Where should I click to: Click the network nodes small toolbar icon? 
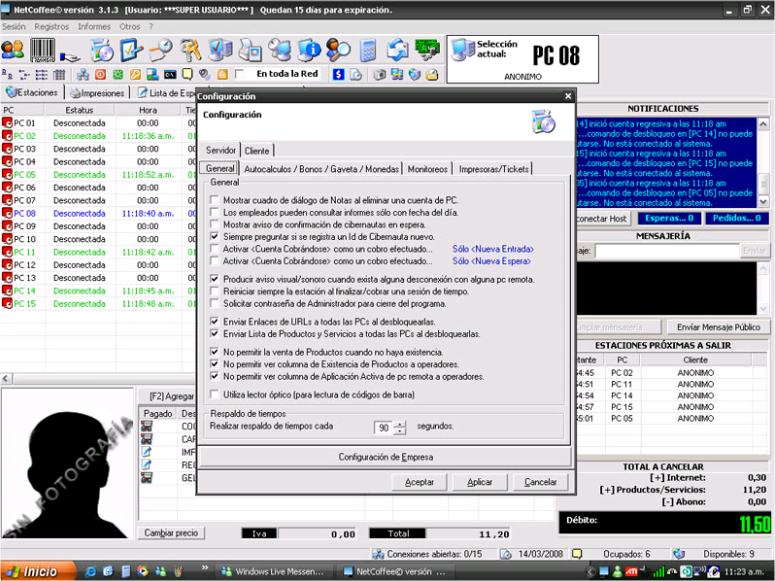(x=83, y=75)
